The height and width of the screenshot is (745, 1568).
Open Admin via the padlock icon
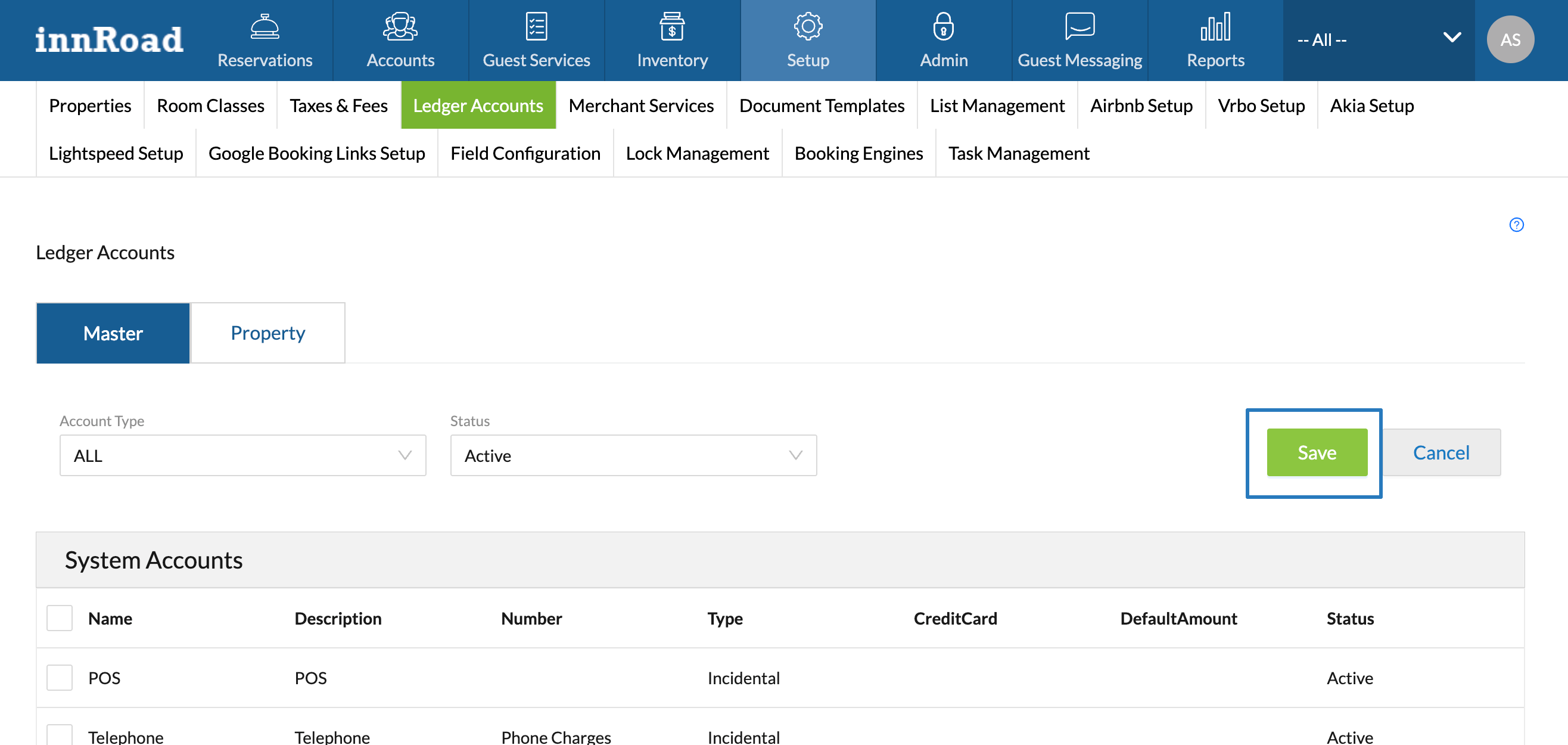[x=943, y=27]
